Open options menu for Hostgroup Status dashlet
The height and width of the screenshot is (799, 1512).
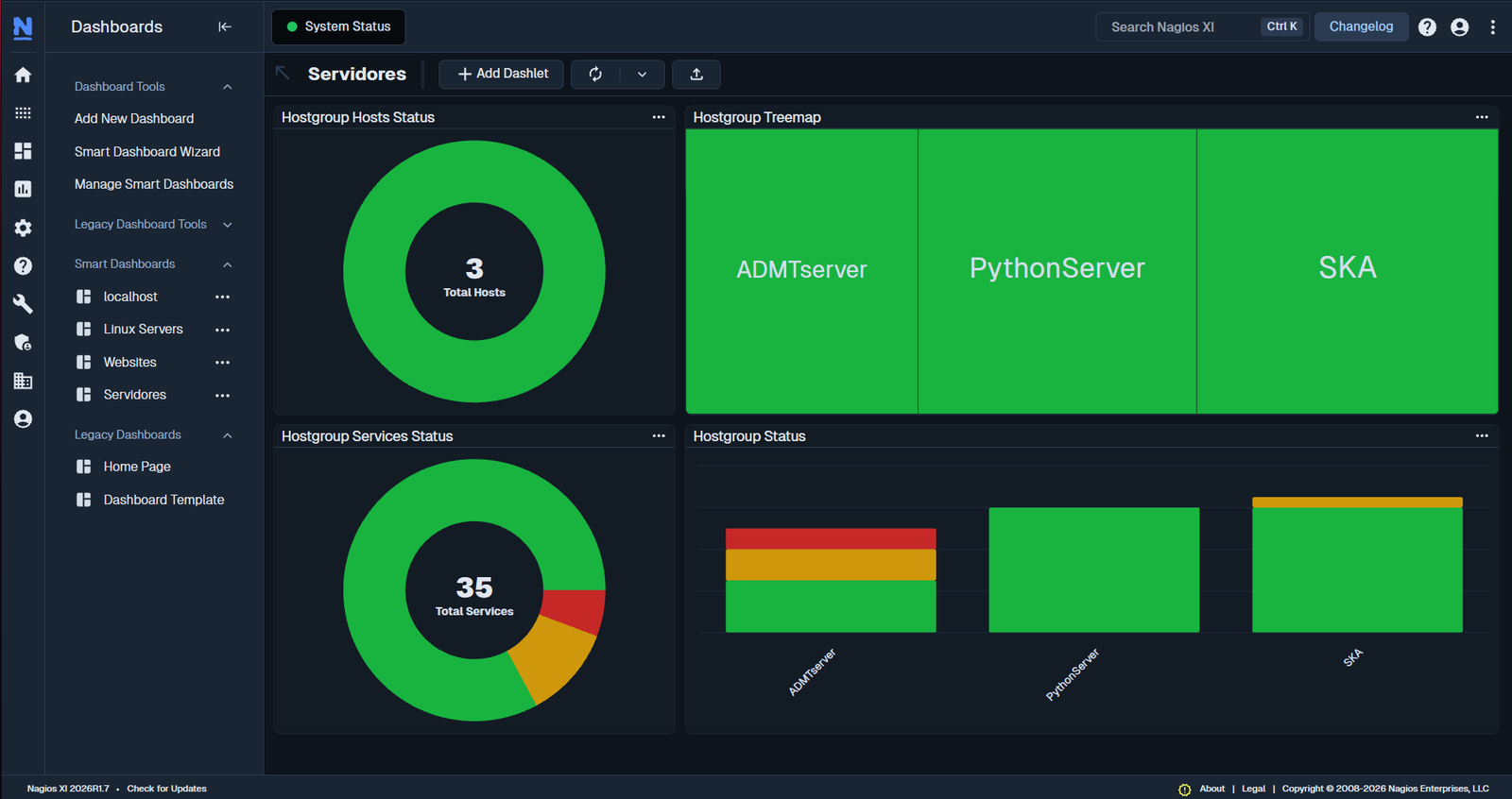click(1482, 435)
